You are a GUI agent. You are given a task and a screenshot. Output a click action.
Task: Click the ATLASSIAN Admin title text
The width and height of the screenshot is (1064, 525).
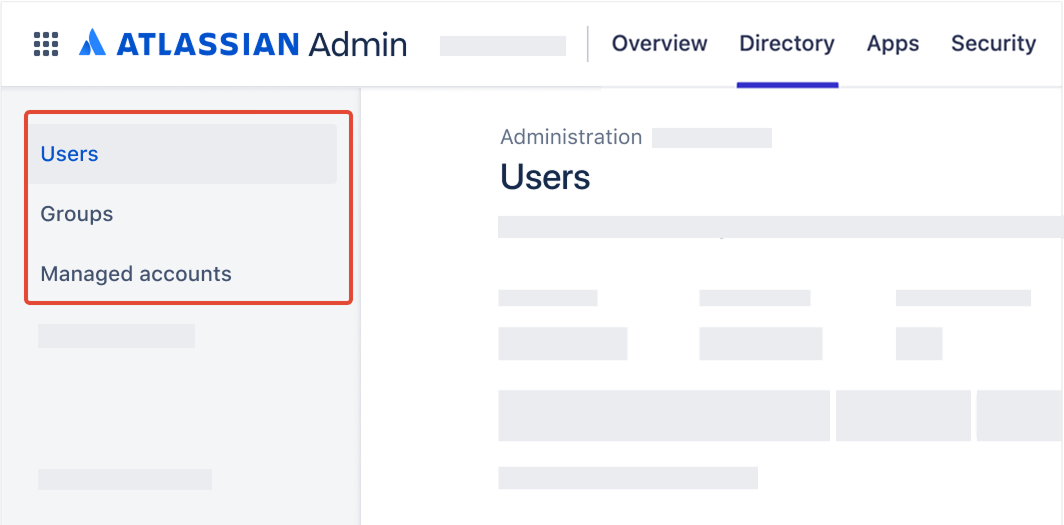point(262,44)
